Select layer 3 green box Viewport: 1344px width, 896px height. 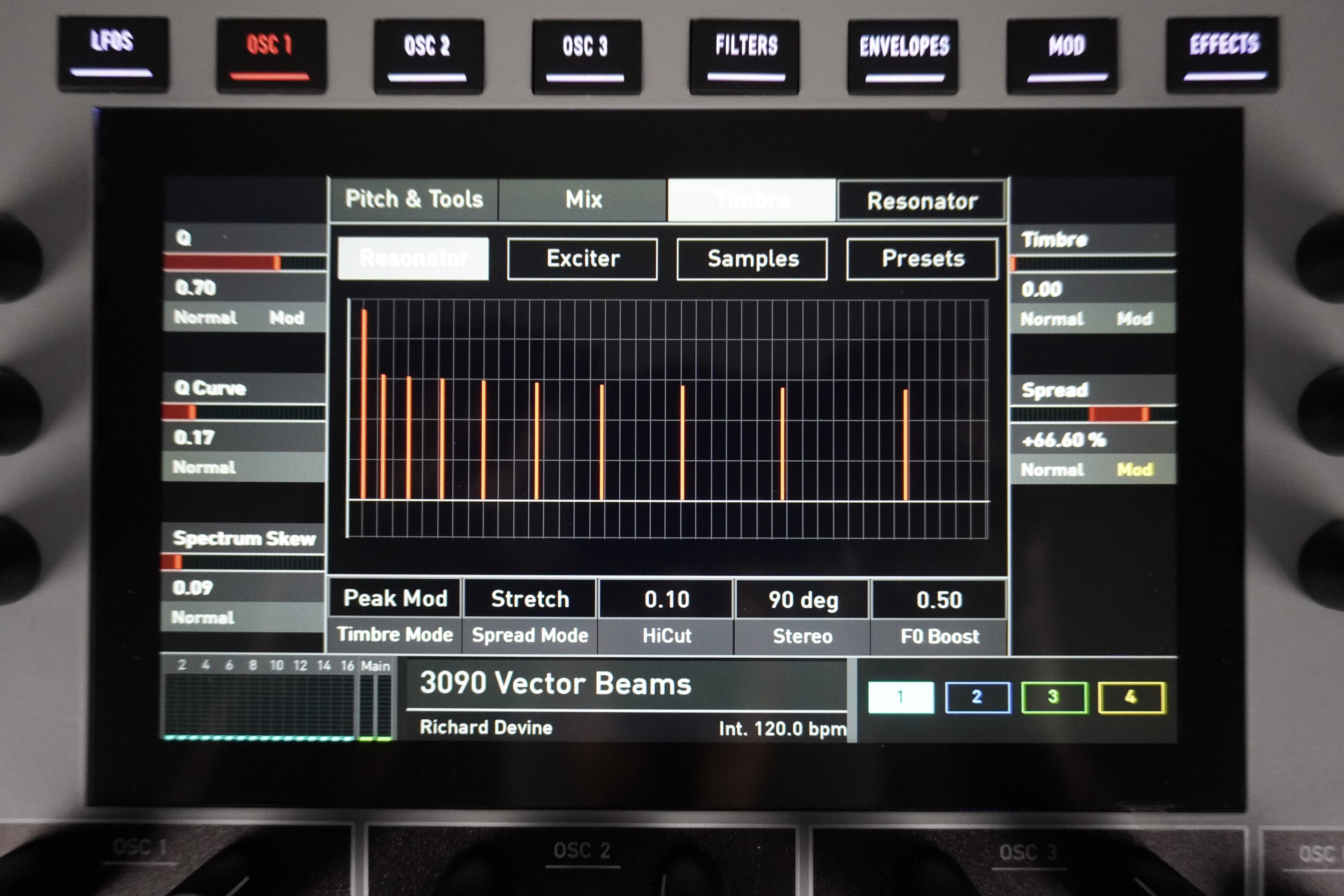point(1054,697)
